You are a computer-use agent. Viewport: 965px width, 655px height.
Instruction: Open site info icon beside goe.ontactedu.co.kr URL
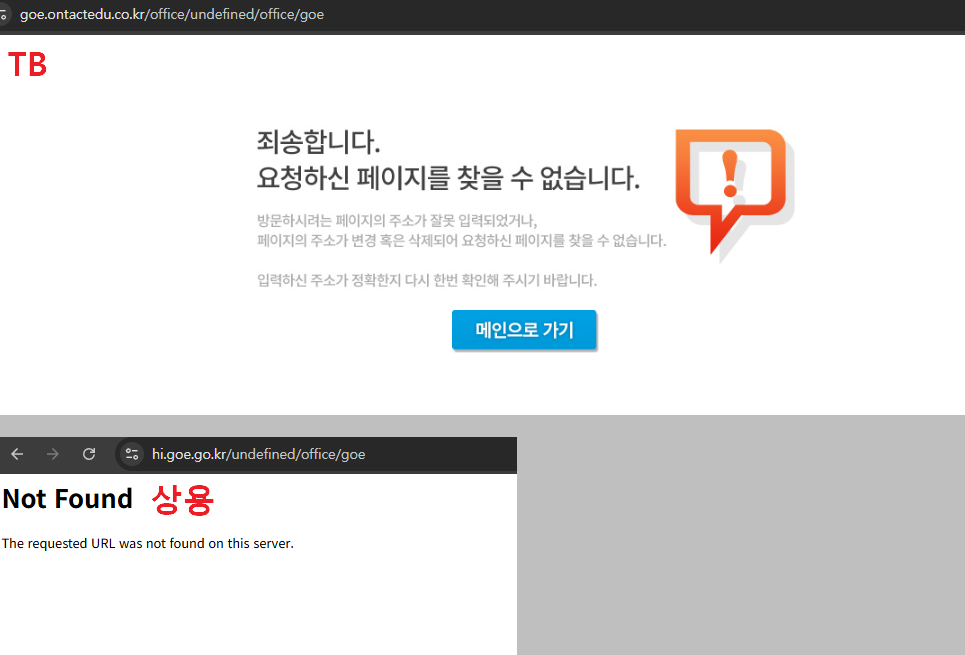coord(4,15)
